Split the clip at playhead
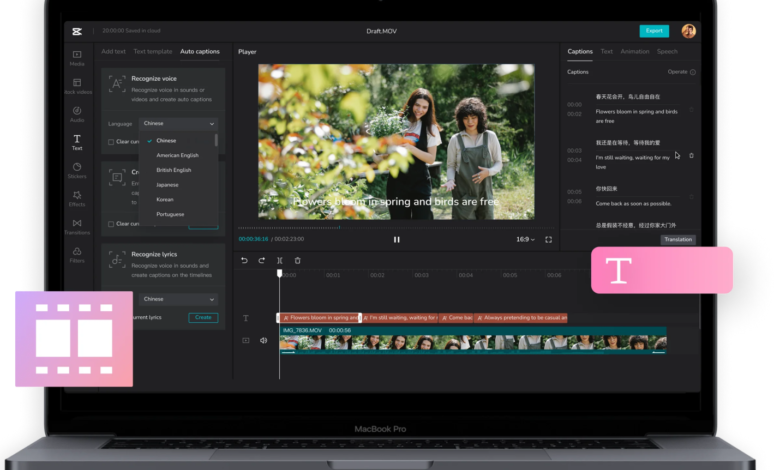This screenshot has height=470, width=780. click(280, 260)
